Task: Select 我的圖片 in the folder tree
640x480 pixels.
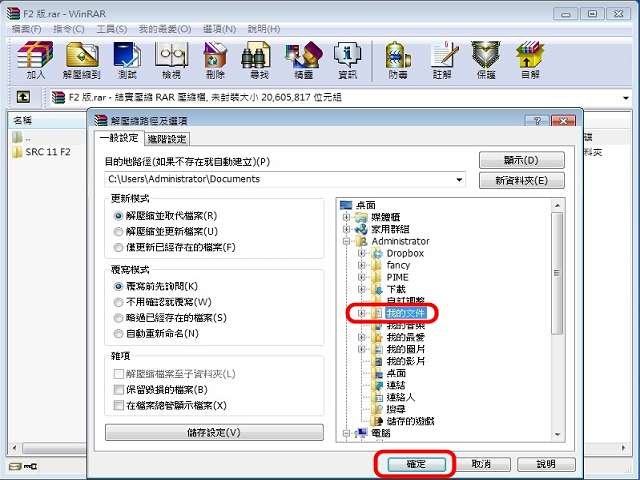Action: pyautogui.click(x=406, y=349)
